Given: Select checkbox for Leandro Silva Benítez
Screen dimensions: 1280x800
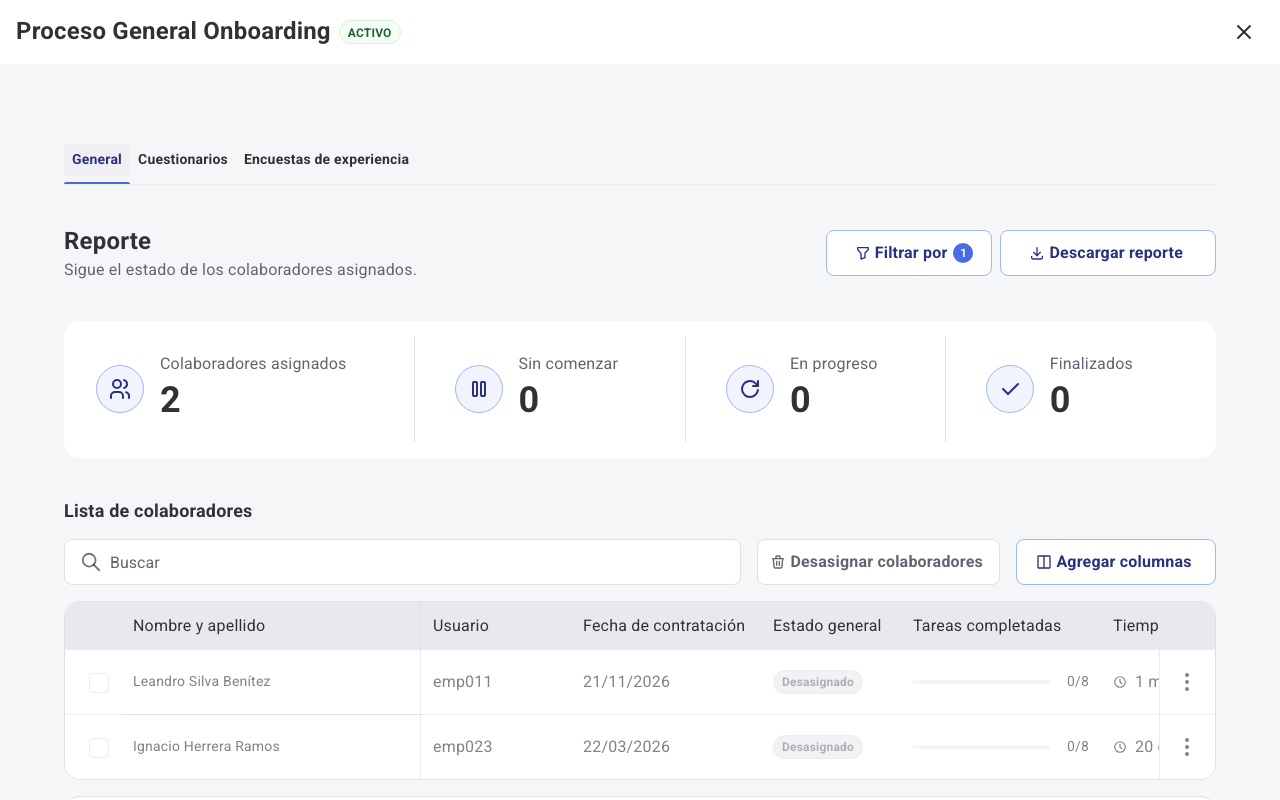Looking at the screenshot, I should (99, 683).
